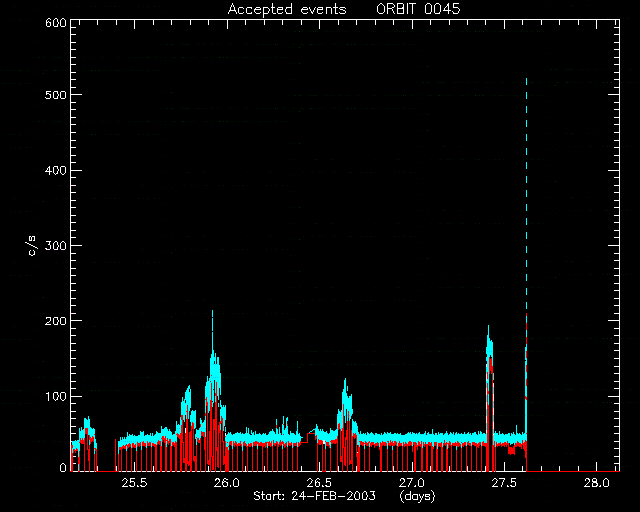
Task: Click the 27.0 x-axis tick label
Action: click(412, 483)
